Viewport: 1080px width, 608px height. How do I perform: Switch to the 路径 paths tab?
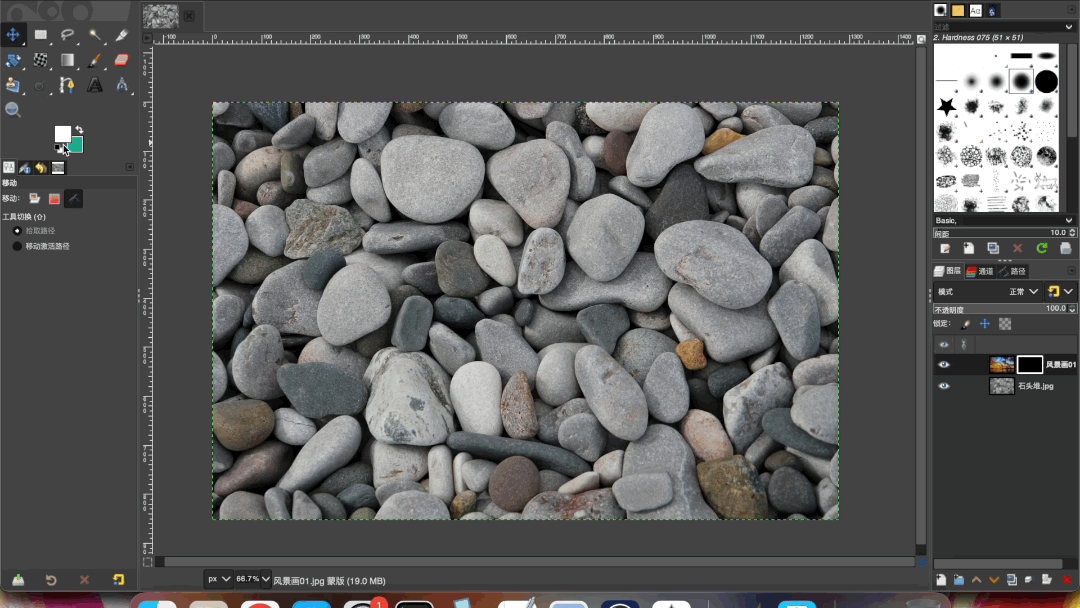(x=1012, y=271)
